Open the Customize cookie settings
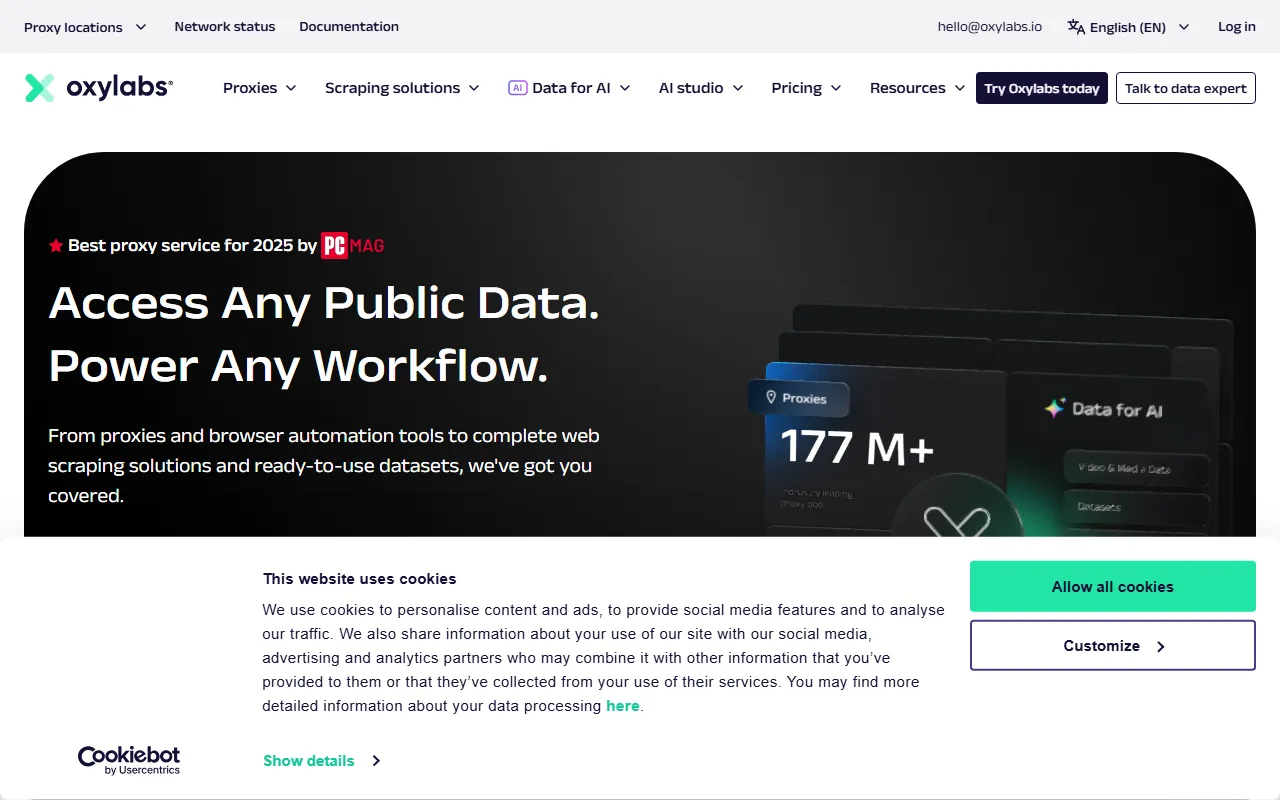The width and height of the screenshot is (1280, 800). (1112, 645)
